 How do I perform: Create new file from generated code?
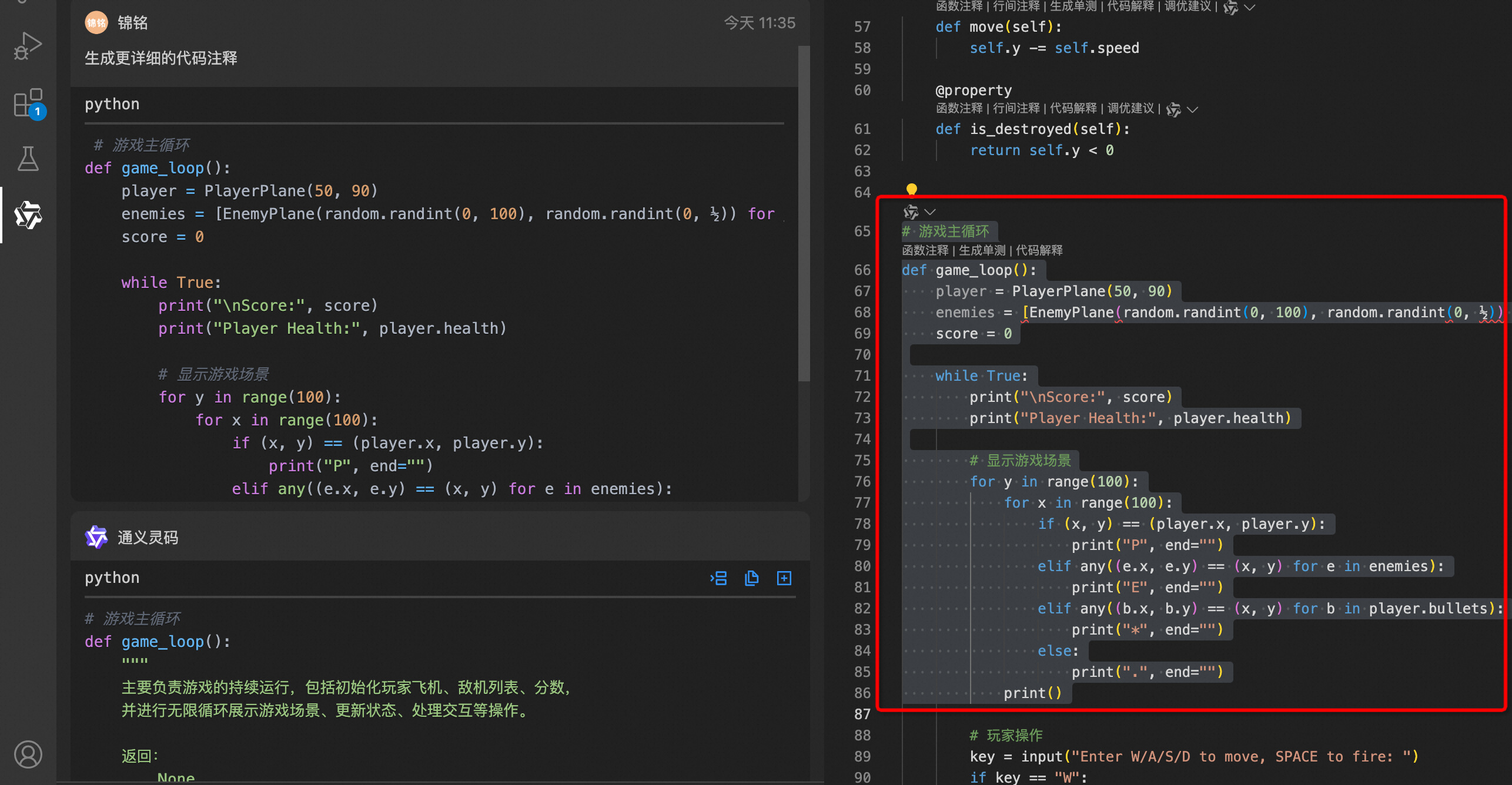tap(784, 578)
